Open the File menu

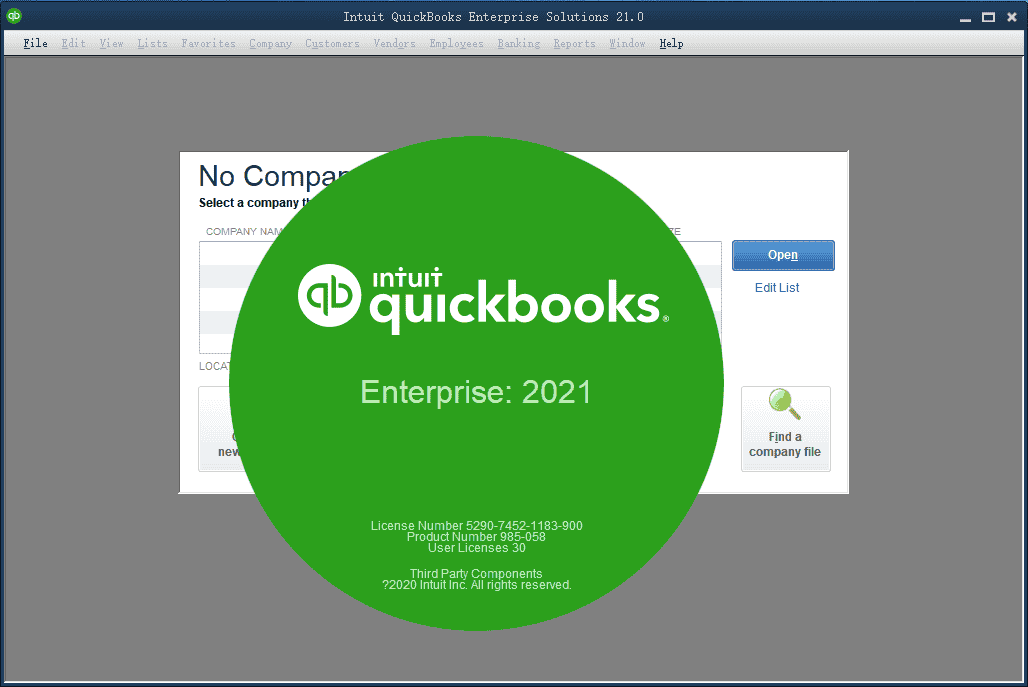click(35, 43)
